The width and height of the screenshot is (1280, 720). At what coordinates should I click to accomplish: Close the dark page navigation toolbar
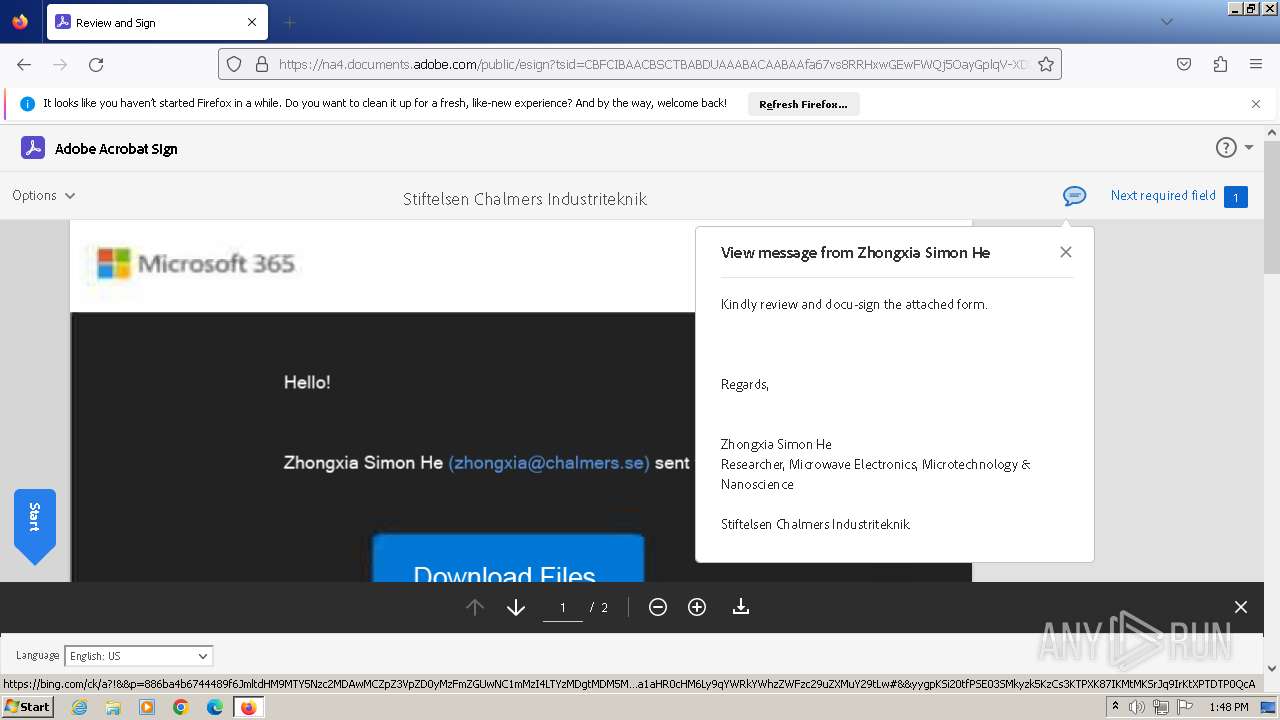(1241, 607)
